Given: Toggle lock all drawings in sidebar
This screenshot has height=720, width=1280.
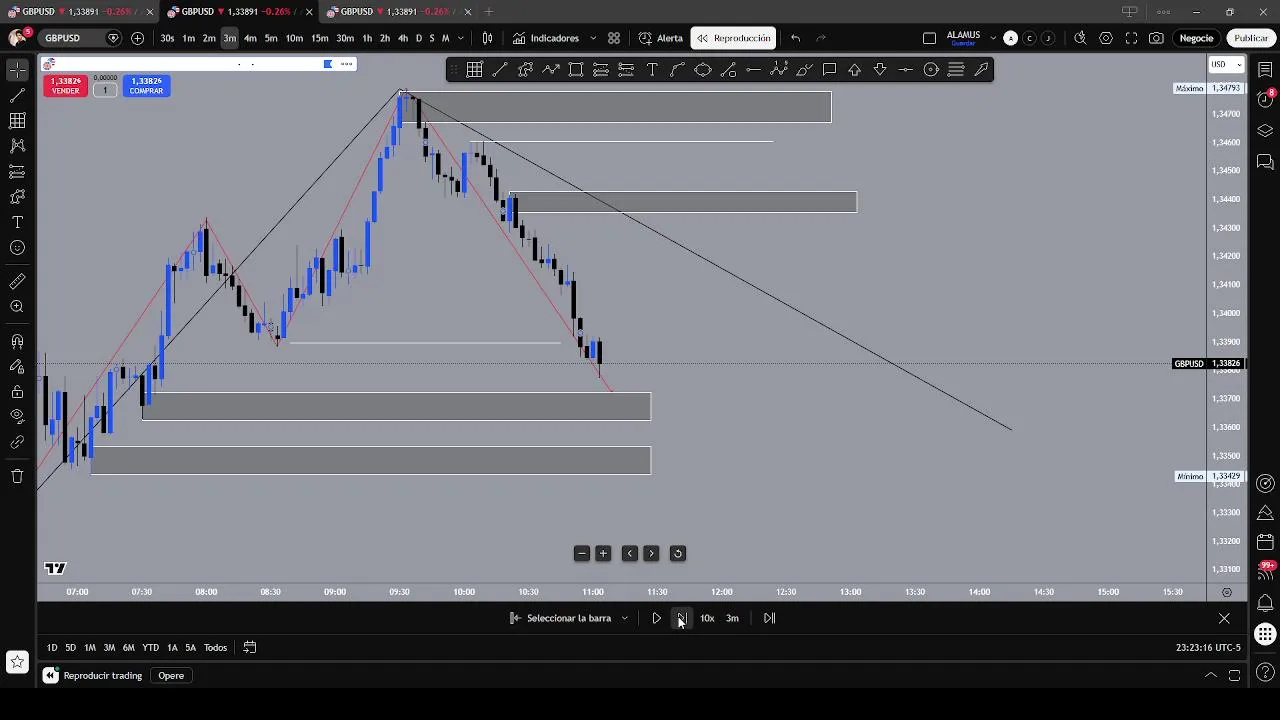Looking at the screenshot, I should coord(17,392).
